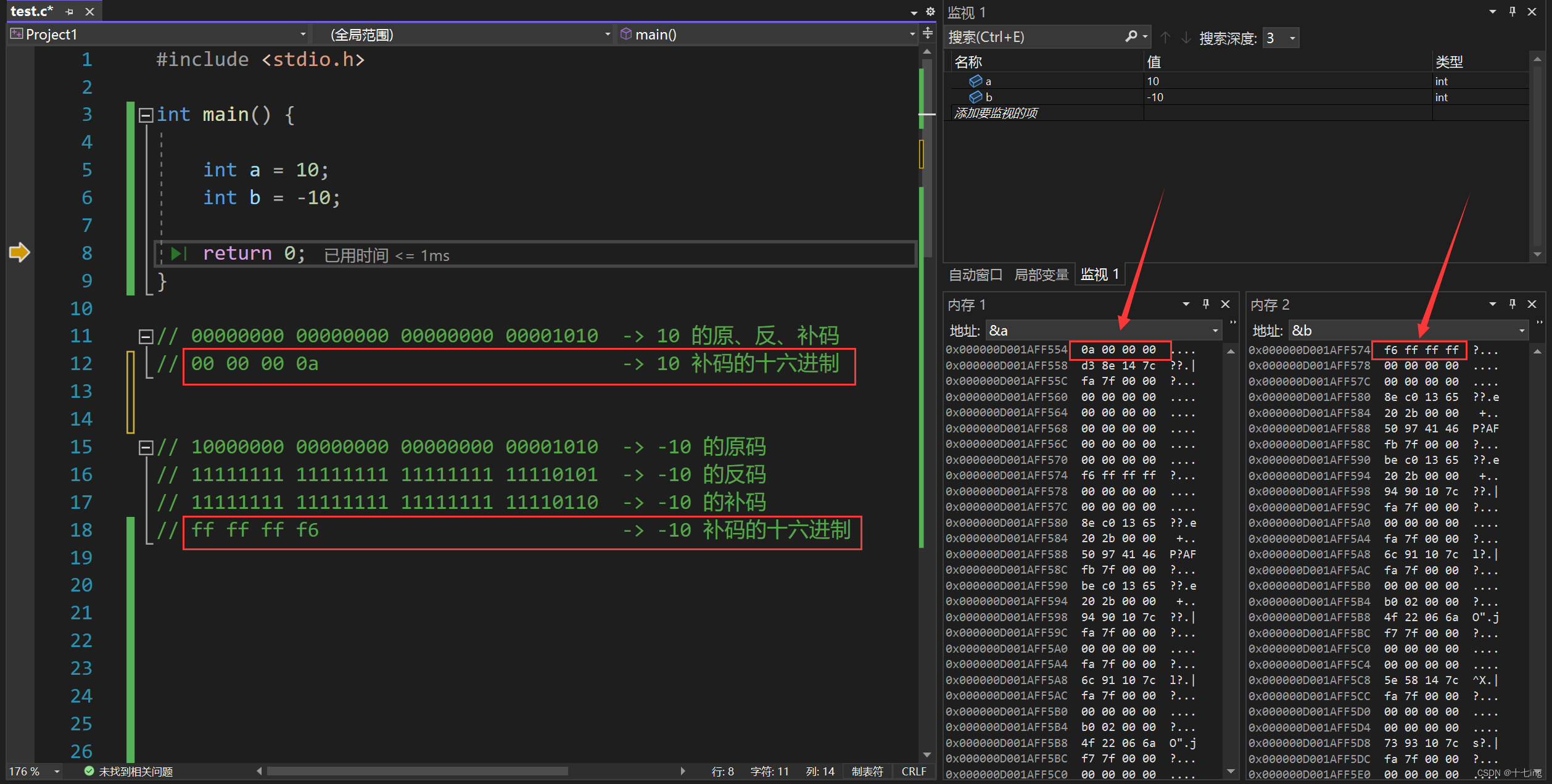This screenshot has width=1552, height=784.
Task: Collapse the main() function block
Action: [x=146, y=115]
